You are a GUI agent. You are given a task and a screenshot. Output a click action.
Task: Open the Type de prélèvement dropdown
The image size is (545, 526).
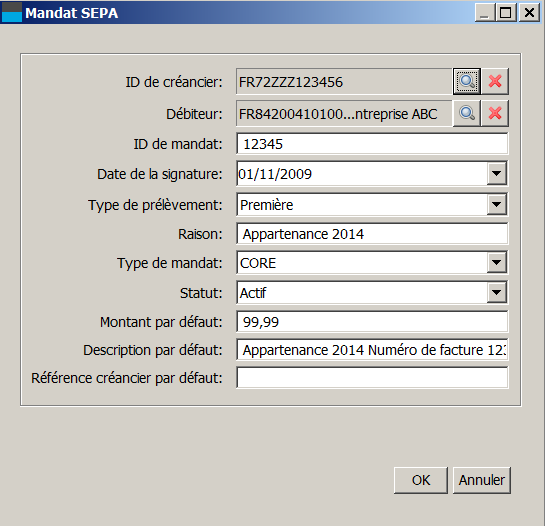pos(496,204)
